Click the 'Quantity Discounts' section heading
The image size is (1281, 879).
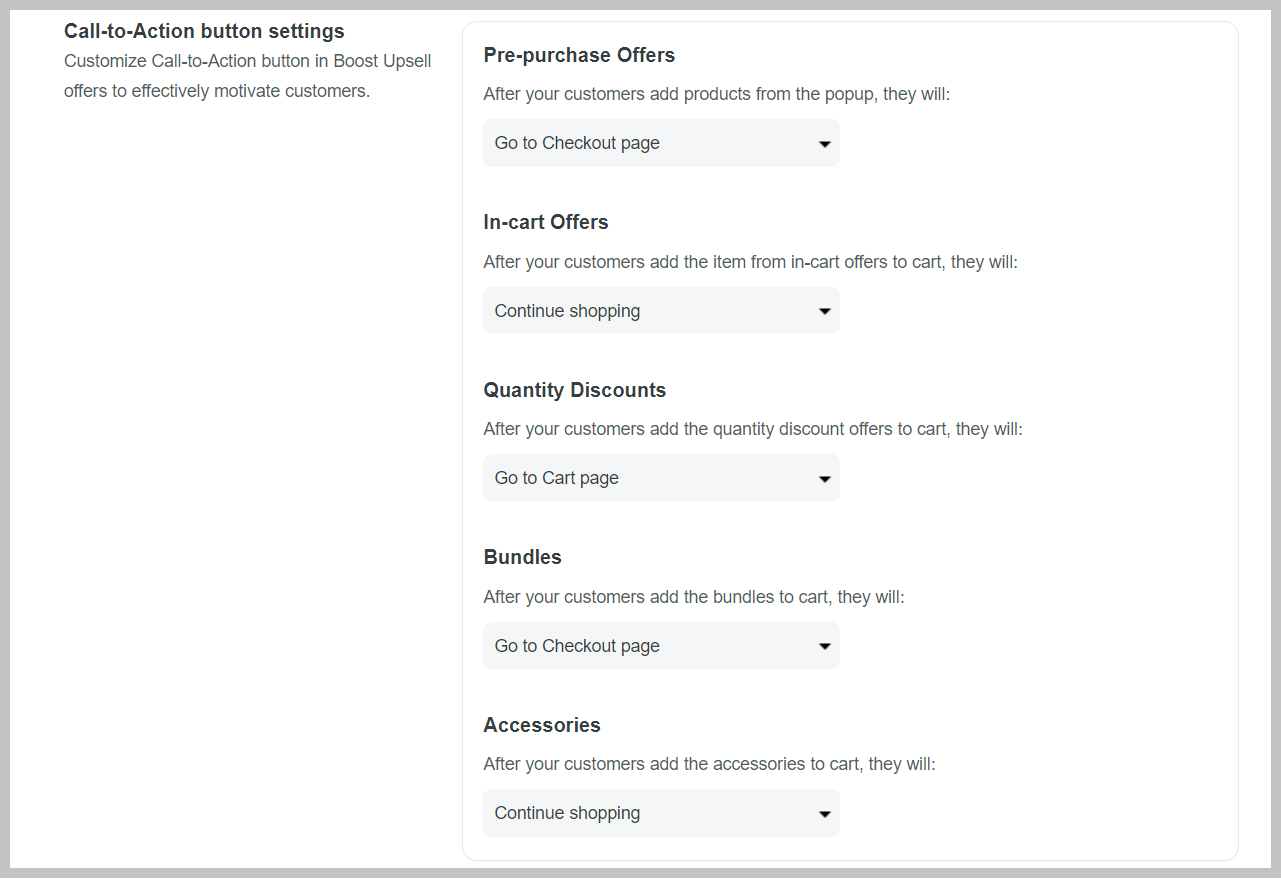pyautogui.click(x=574, y=390)
